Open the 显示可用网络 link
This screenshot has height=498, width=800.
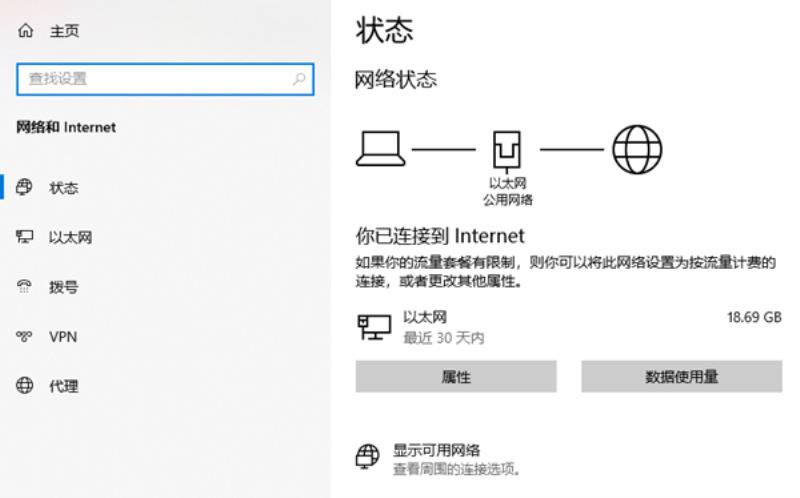pyautogui.click(x=437, y=450)
